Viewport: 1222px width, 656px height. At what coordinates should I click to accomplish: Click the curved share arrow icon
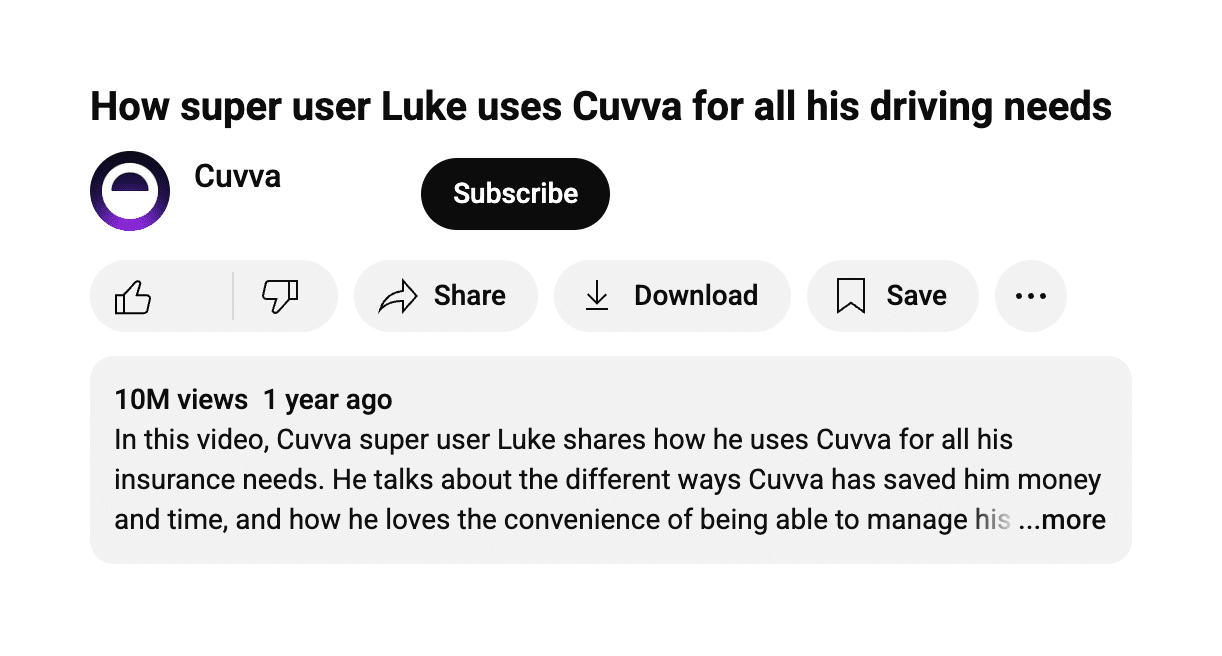(x=397, y=296)
